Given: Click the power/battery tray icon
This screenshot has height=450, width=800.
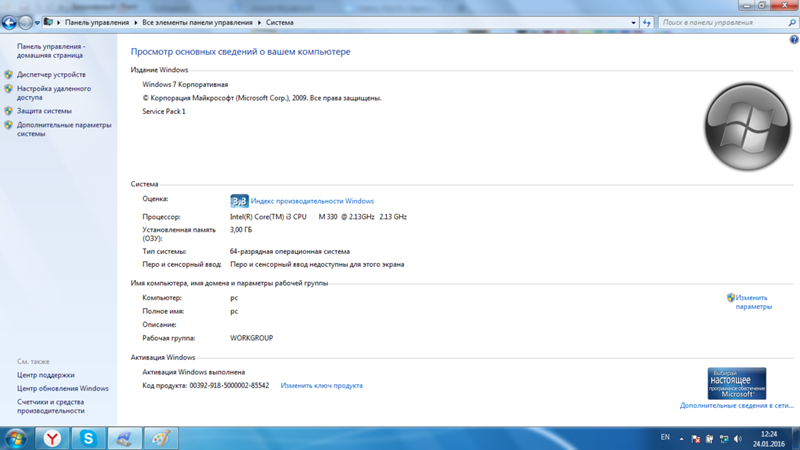Looking at the screenshot, I should coord(709,439).
